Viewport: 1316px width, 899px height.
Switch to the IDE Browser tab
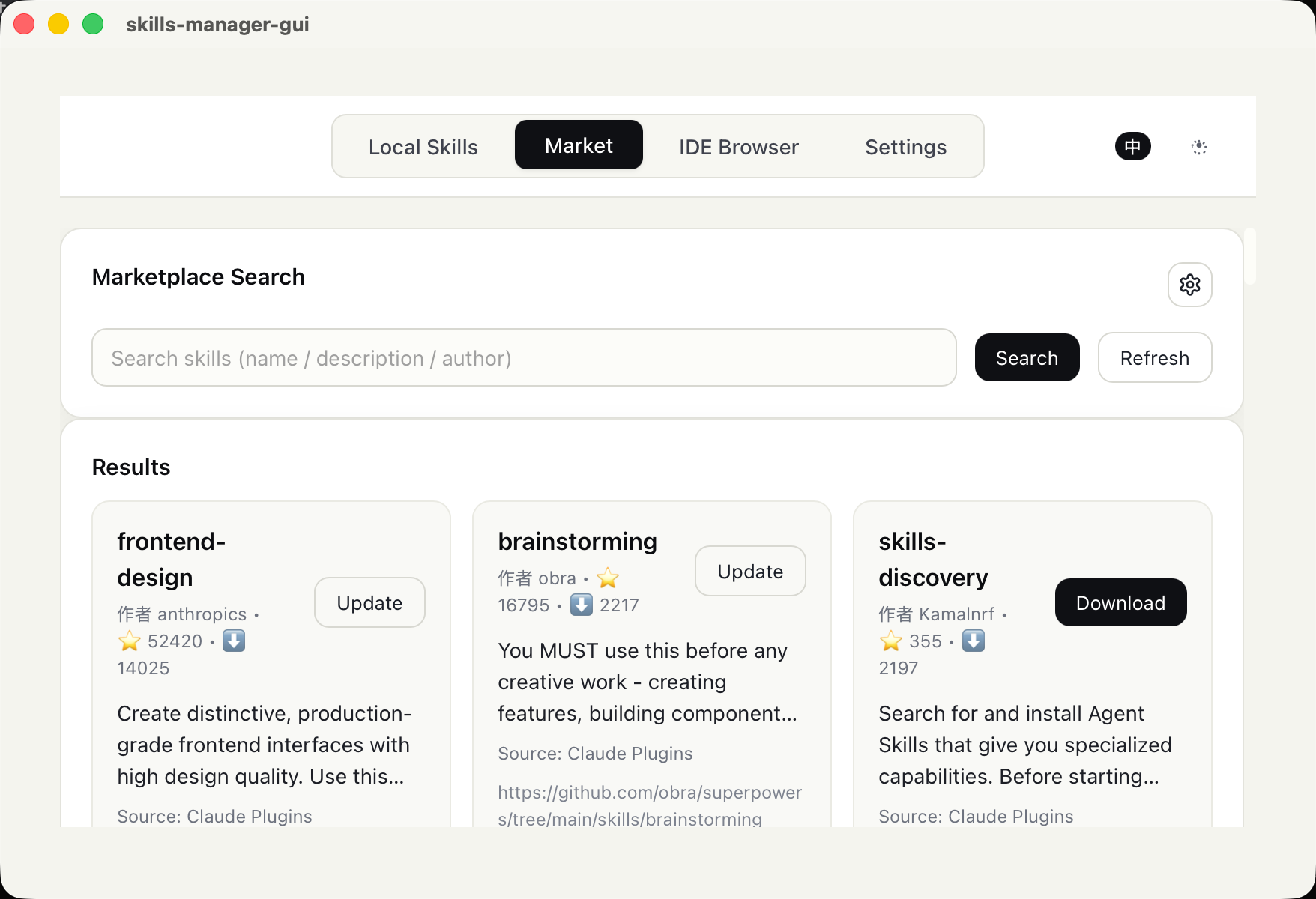click(738, 146)
